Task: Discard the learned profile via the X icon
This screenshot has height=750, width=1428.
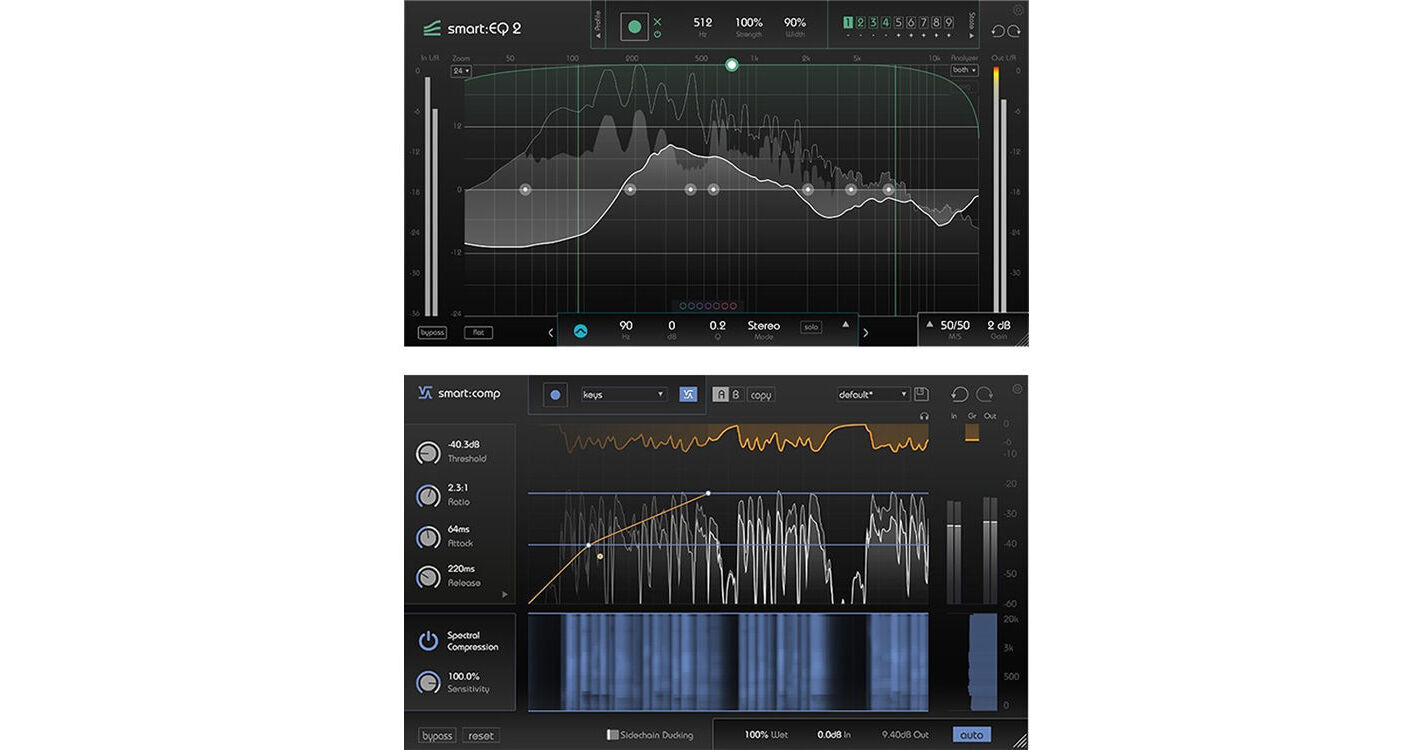Action: tap(659, 22)
